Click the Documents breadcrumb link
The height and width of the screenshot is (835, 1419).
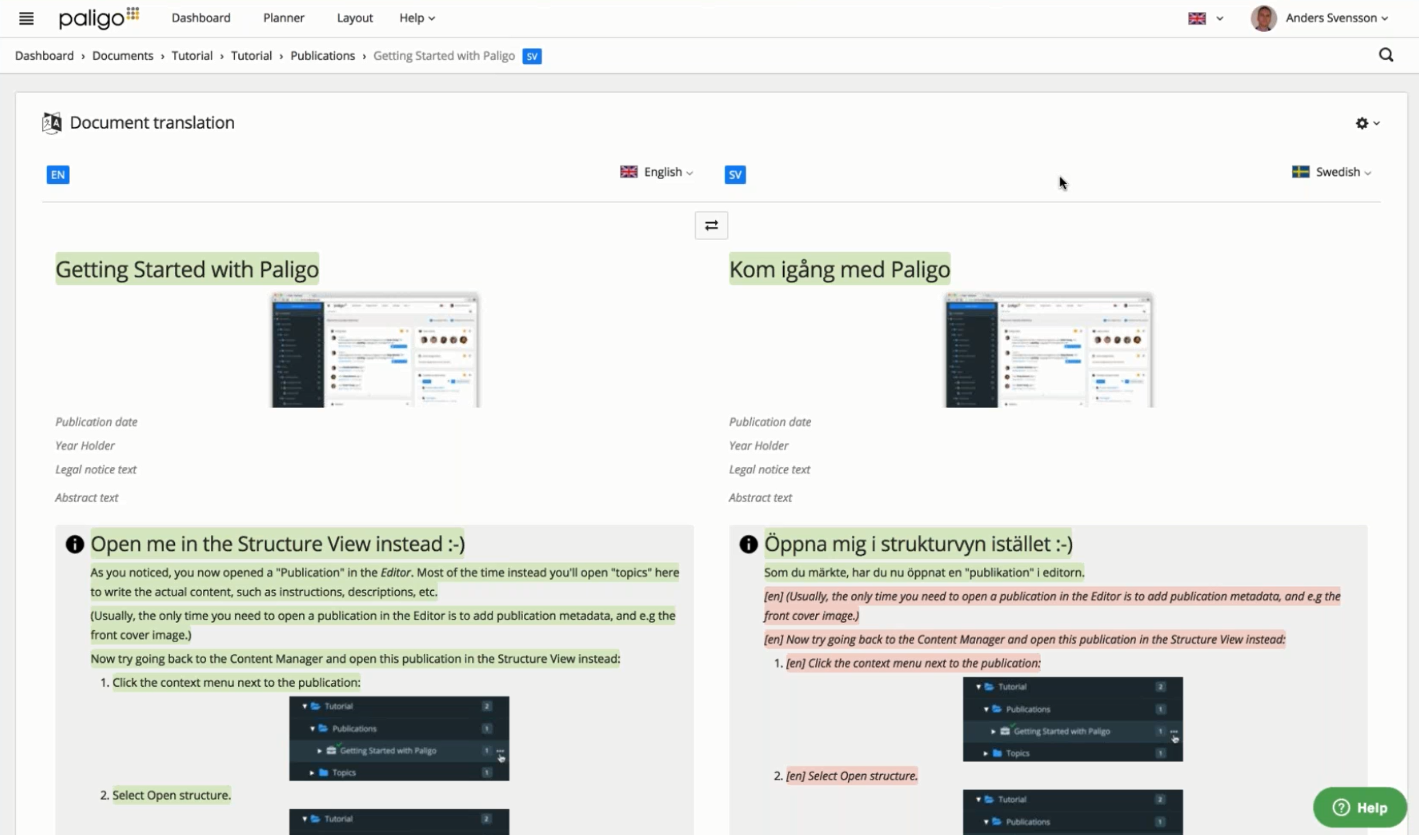point(123,56)
